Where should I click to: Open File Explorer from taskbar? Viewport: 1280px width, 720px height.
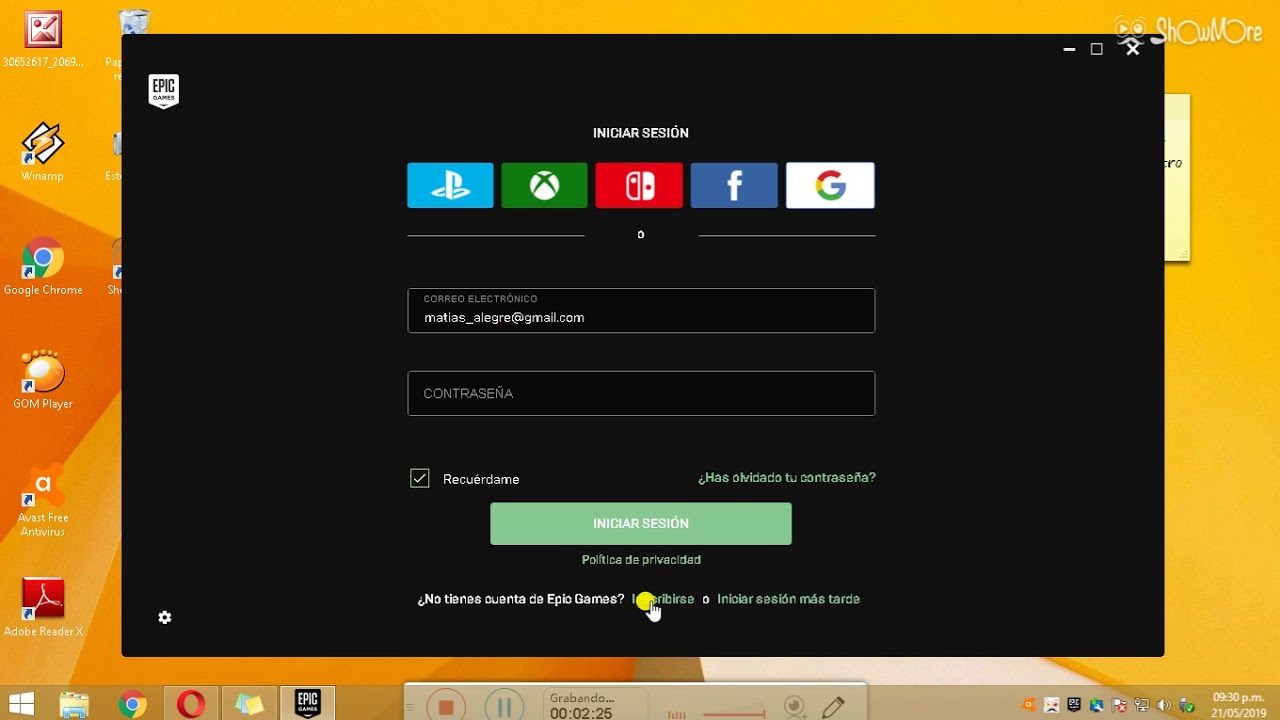coord(74,705)
